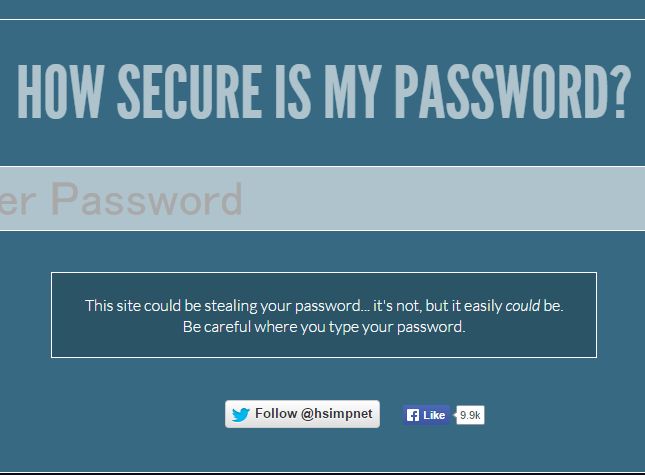
Task: Click the bordered password-stealing warning box
Action: click(324, 315)
